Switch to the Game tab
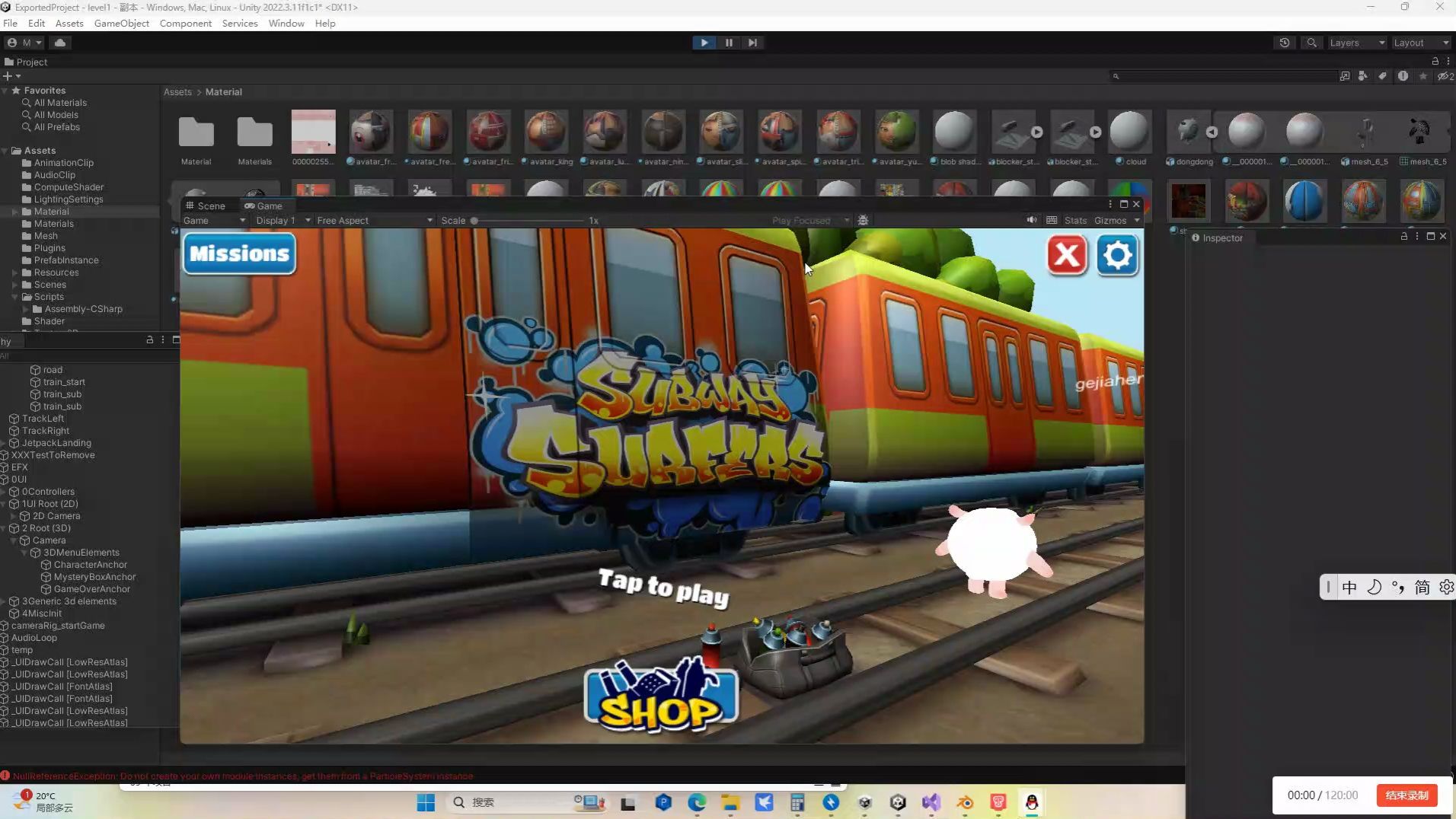 263,206
